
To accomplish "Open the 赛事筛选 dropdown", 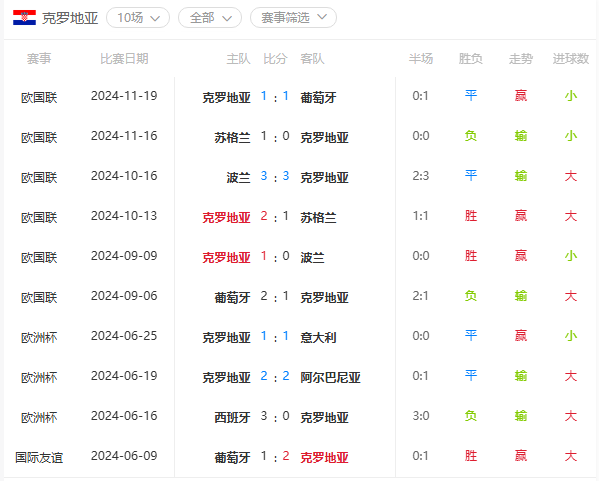I will point(293,18).
